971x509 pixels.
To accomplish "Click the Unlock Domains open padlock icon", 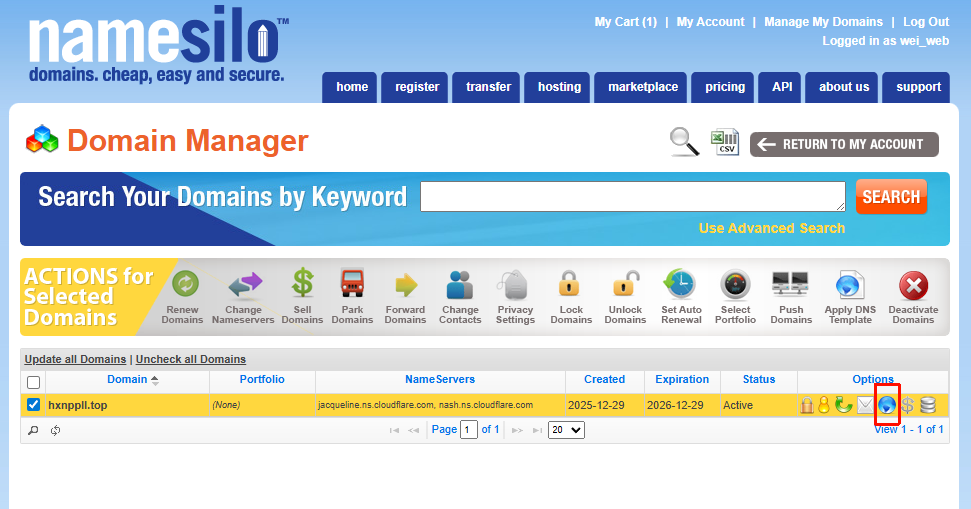I will click(626, 284).
